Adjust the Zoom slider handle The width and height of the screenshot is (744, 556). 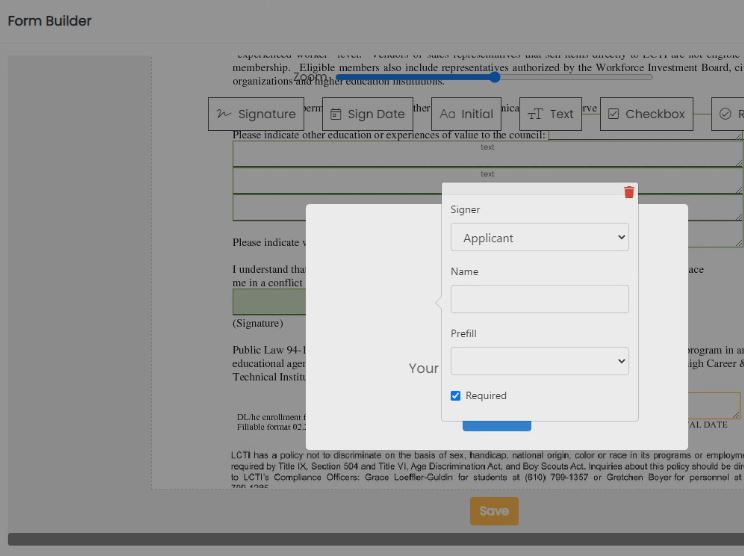[495, 77]
